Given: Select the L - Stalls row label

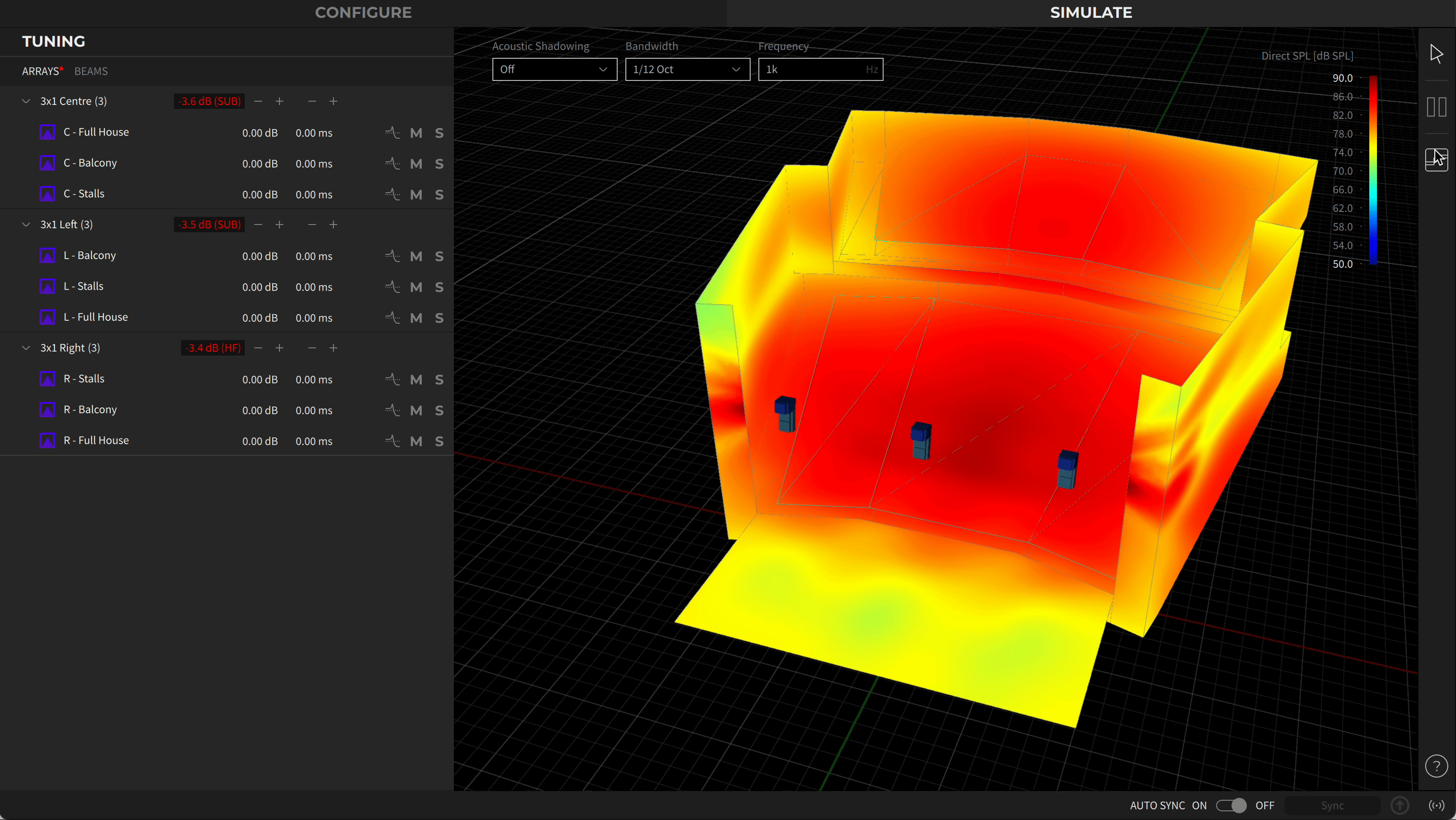Looking at the screenshot, I should [84, 286].
